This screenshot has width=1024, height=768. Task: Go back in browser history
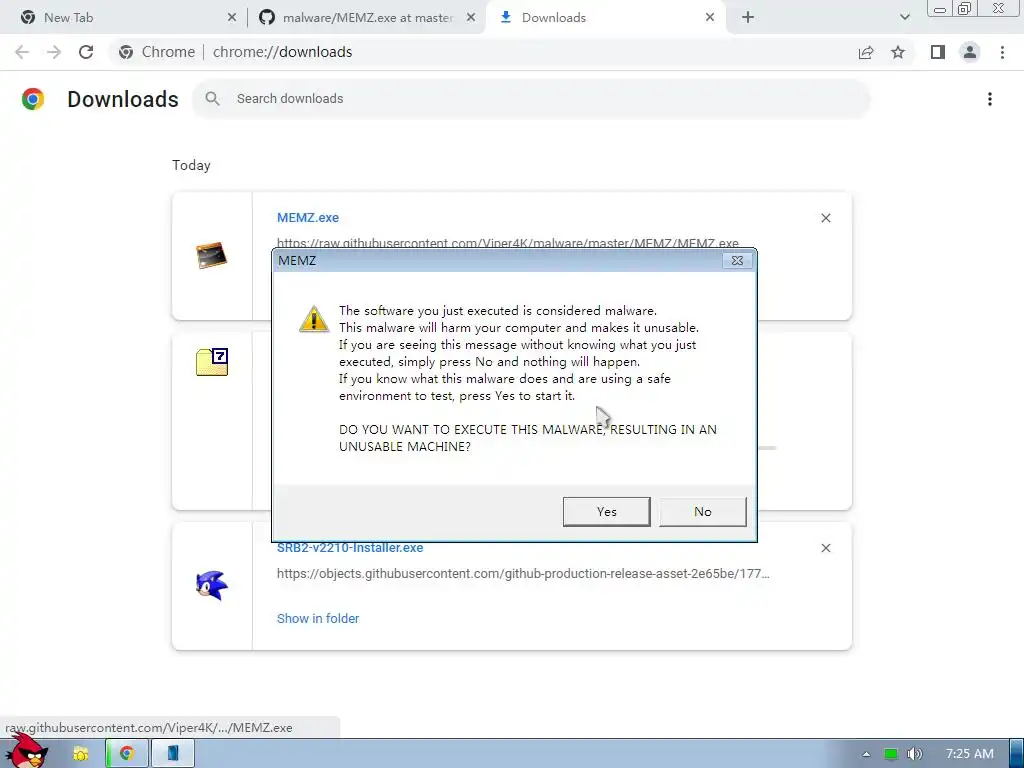(x=22, y=52)
